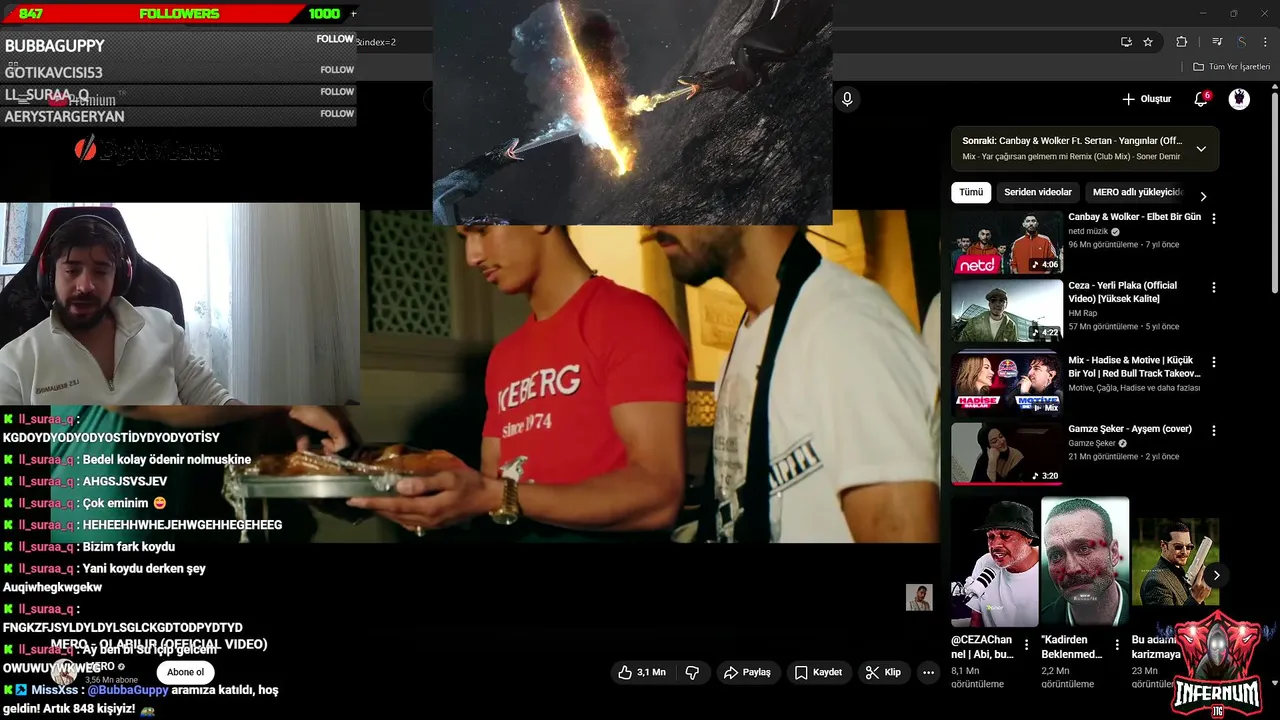Create a clip with Klip button
This screenshot has height=720, width=1280.
tap(883, 672)
